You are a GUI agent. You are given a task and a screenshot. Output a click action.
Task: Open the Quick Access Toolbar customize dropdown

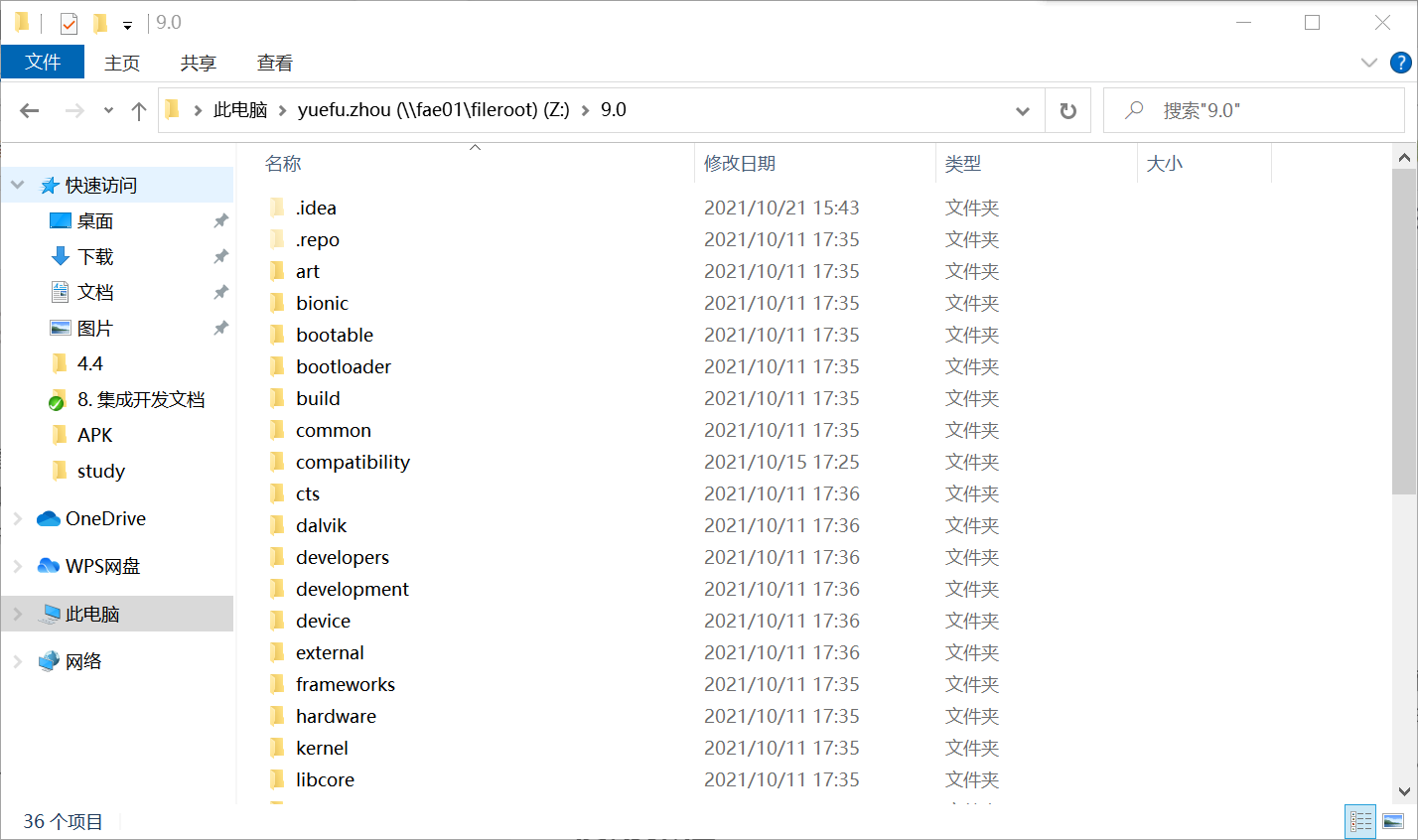point(127,25)
